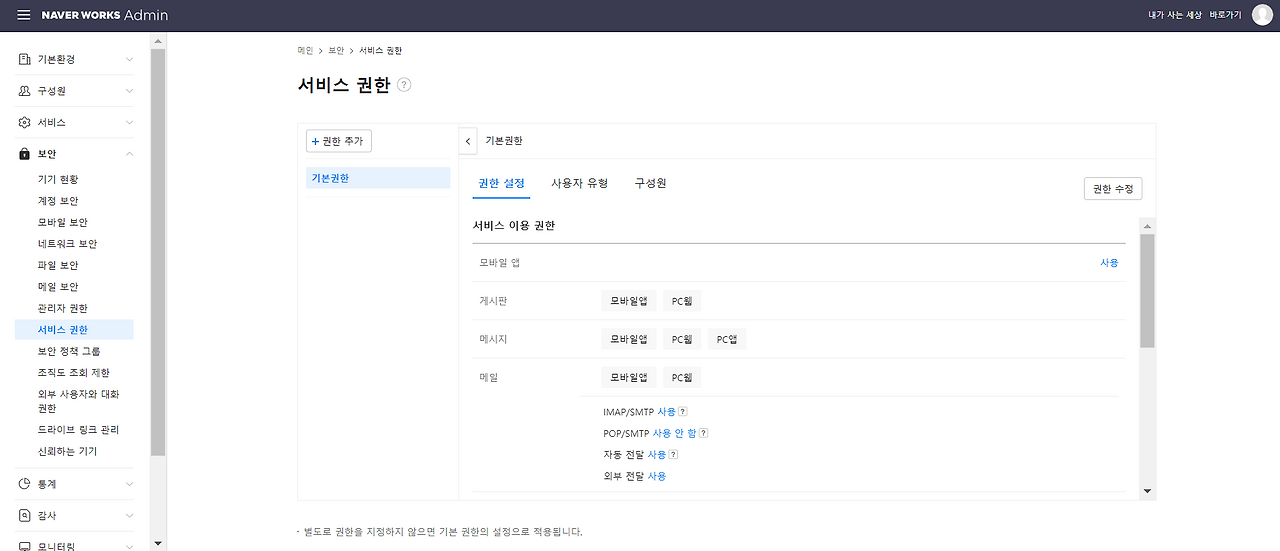The width and height of the screenshot is (1280, 551).
Task: Open help icon beside IMAP/SMTP 사용
Action: click(683, 412)
